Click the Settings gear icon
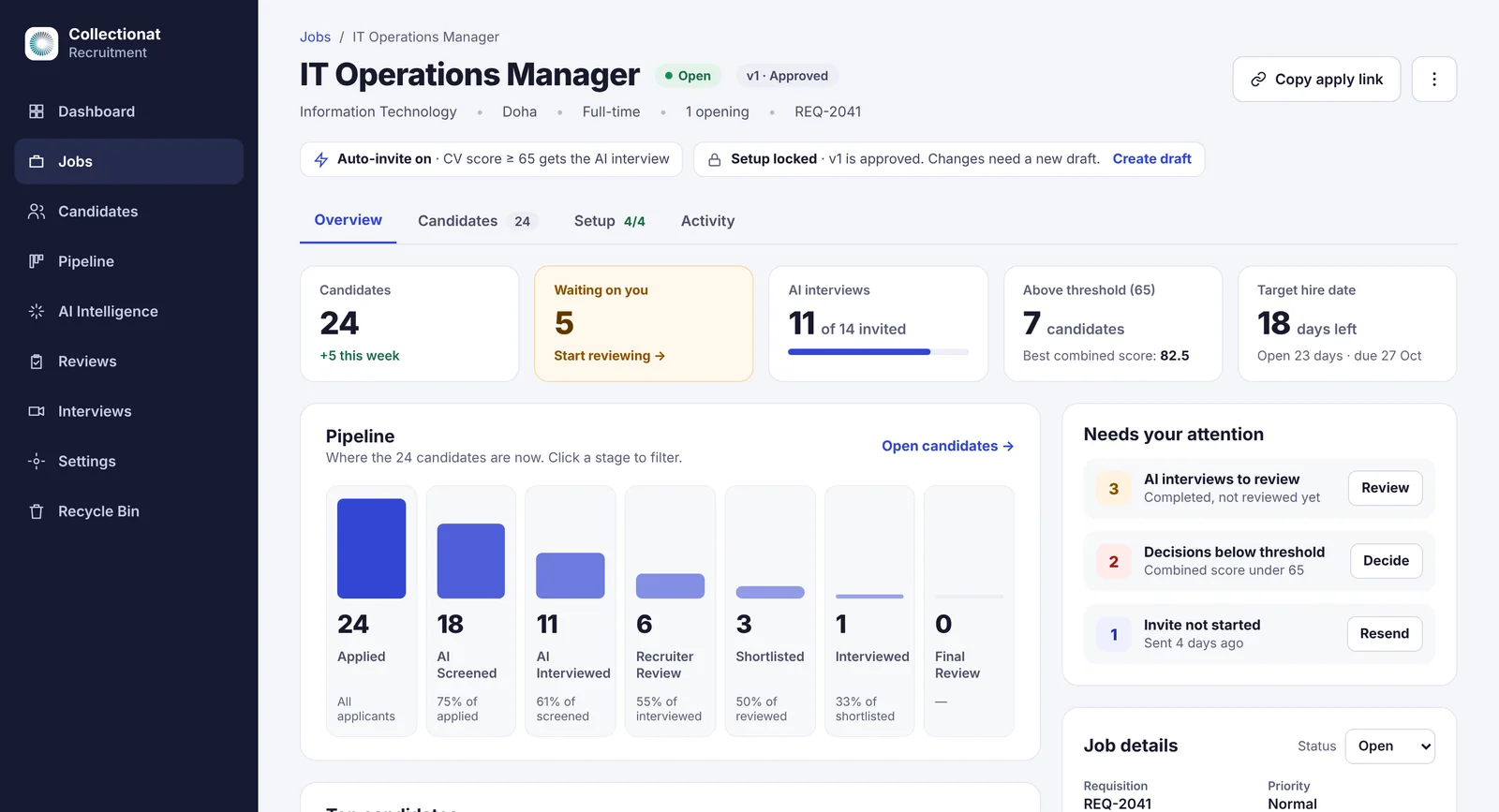This screenshot has width=1499, height=812. (x=37, y=461)
